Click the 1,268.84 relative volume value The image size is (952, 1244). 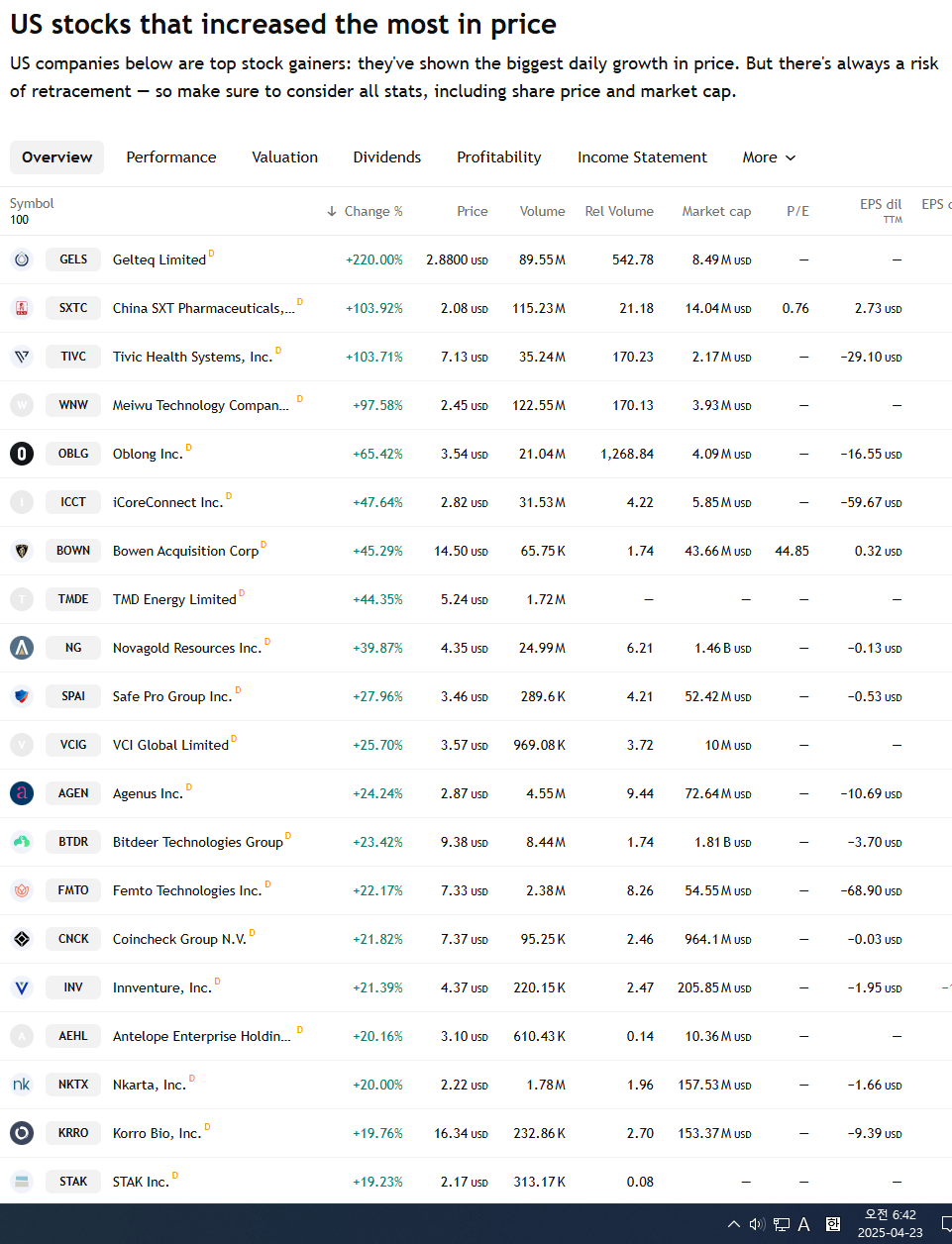pyautogui.click(x=627, y=454)
